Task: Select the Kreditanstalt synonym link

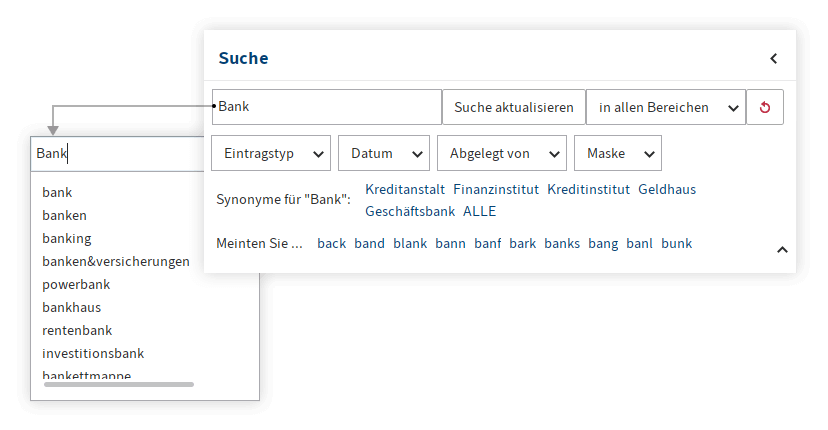Action: click(x=405, y=189)
